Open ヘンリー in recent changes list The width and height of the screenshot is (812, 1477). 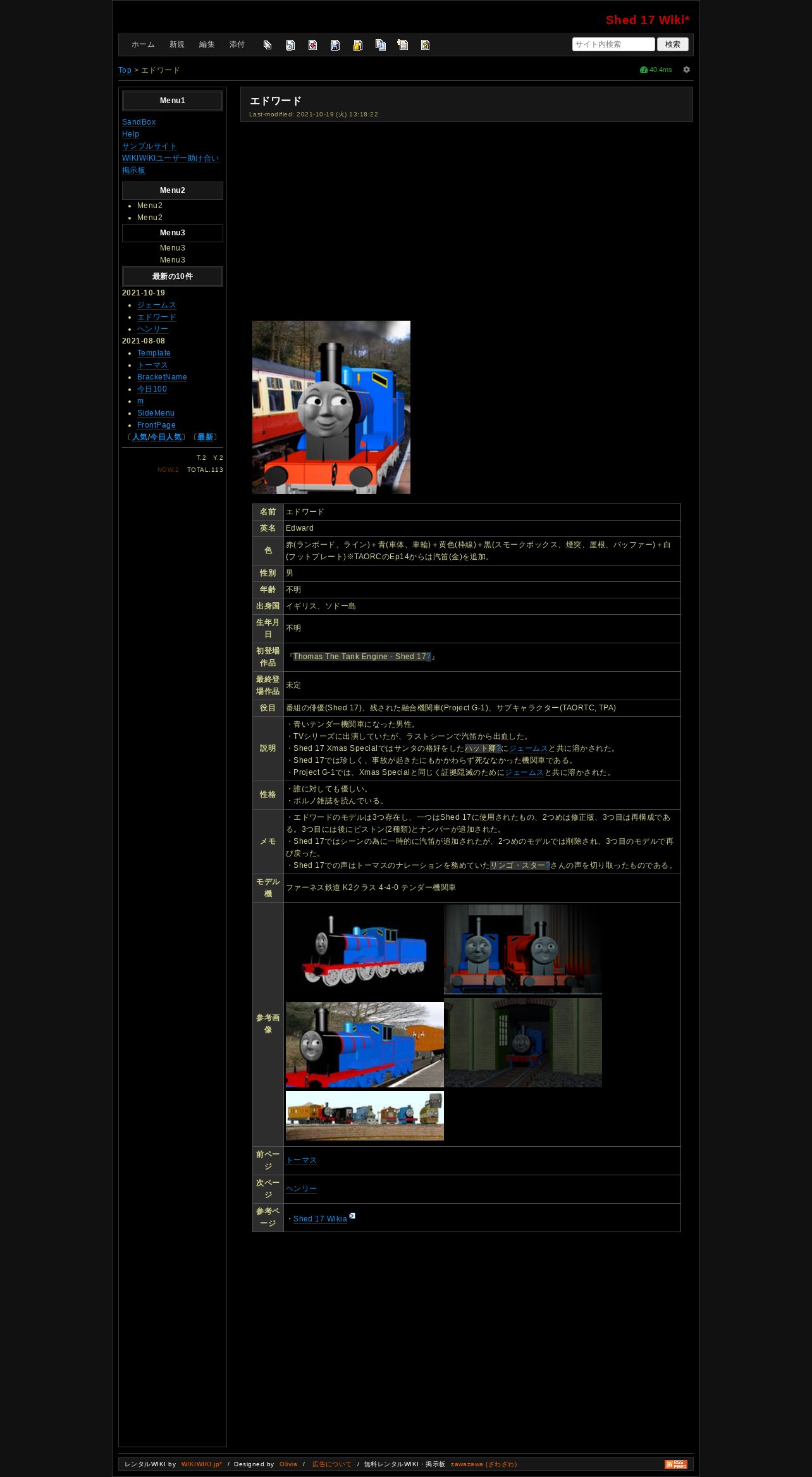pos(152,329)
